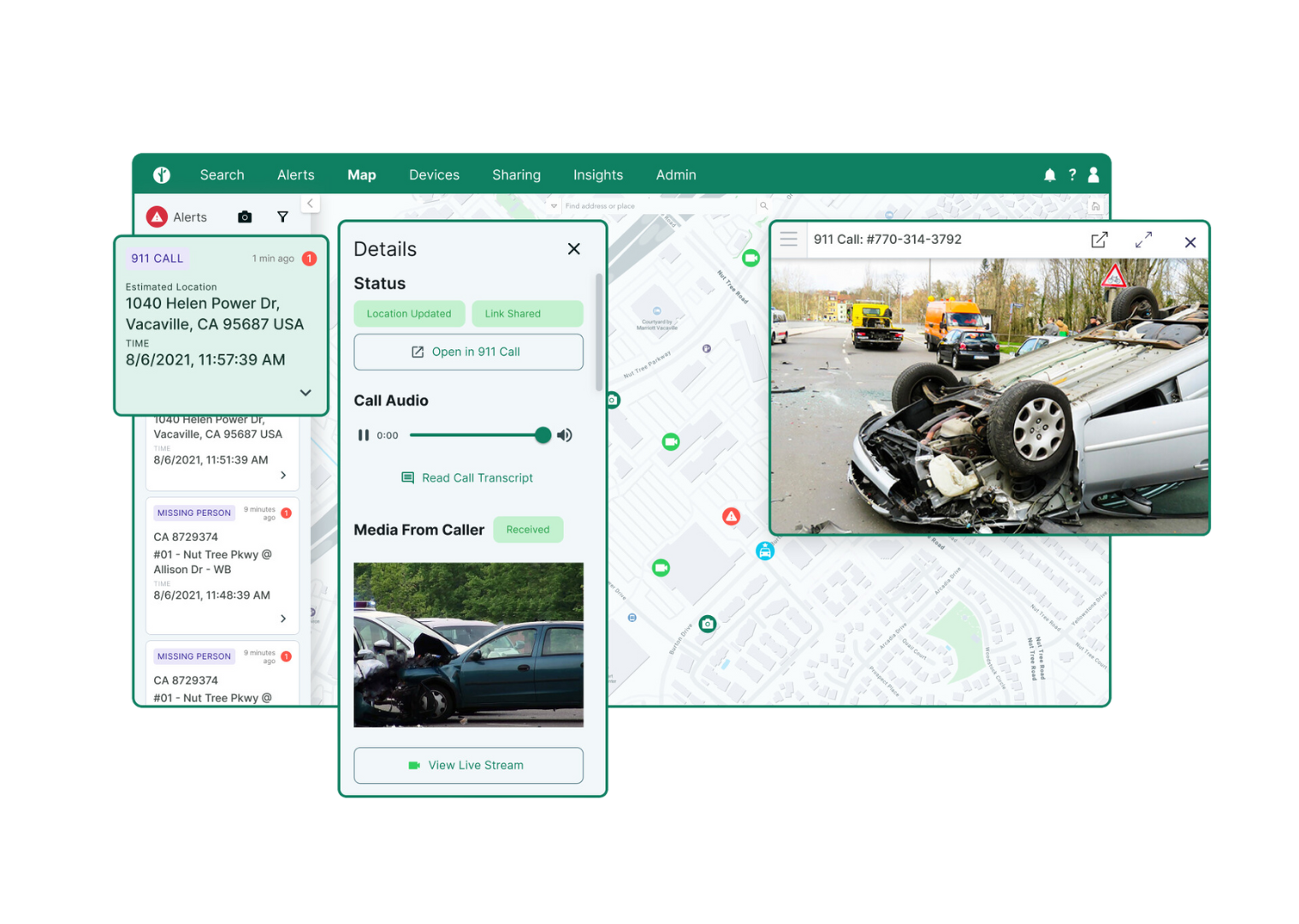This screenshot has width=1299, height=924.
Task: Expand the 911 call video to fullscreen
Action: pos(1143,240)
